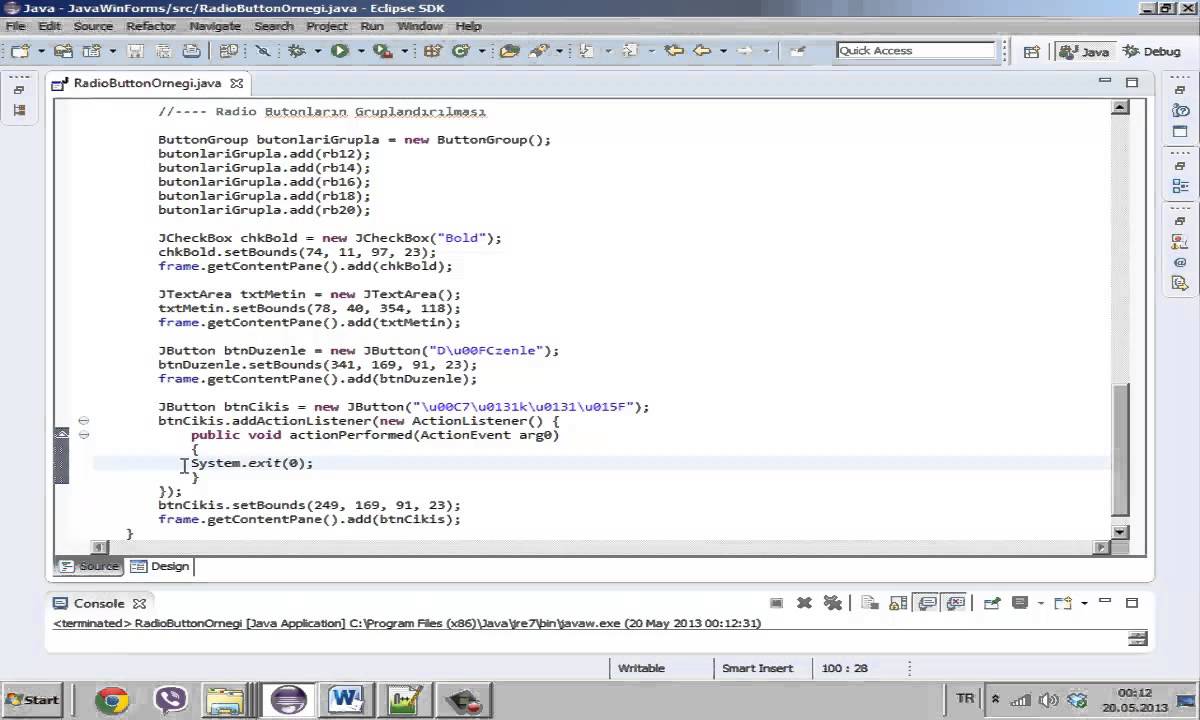Screen dimensions: 1200x720
Task: Click the Remove Launch console icon
Action: tap(804, 603)
